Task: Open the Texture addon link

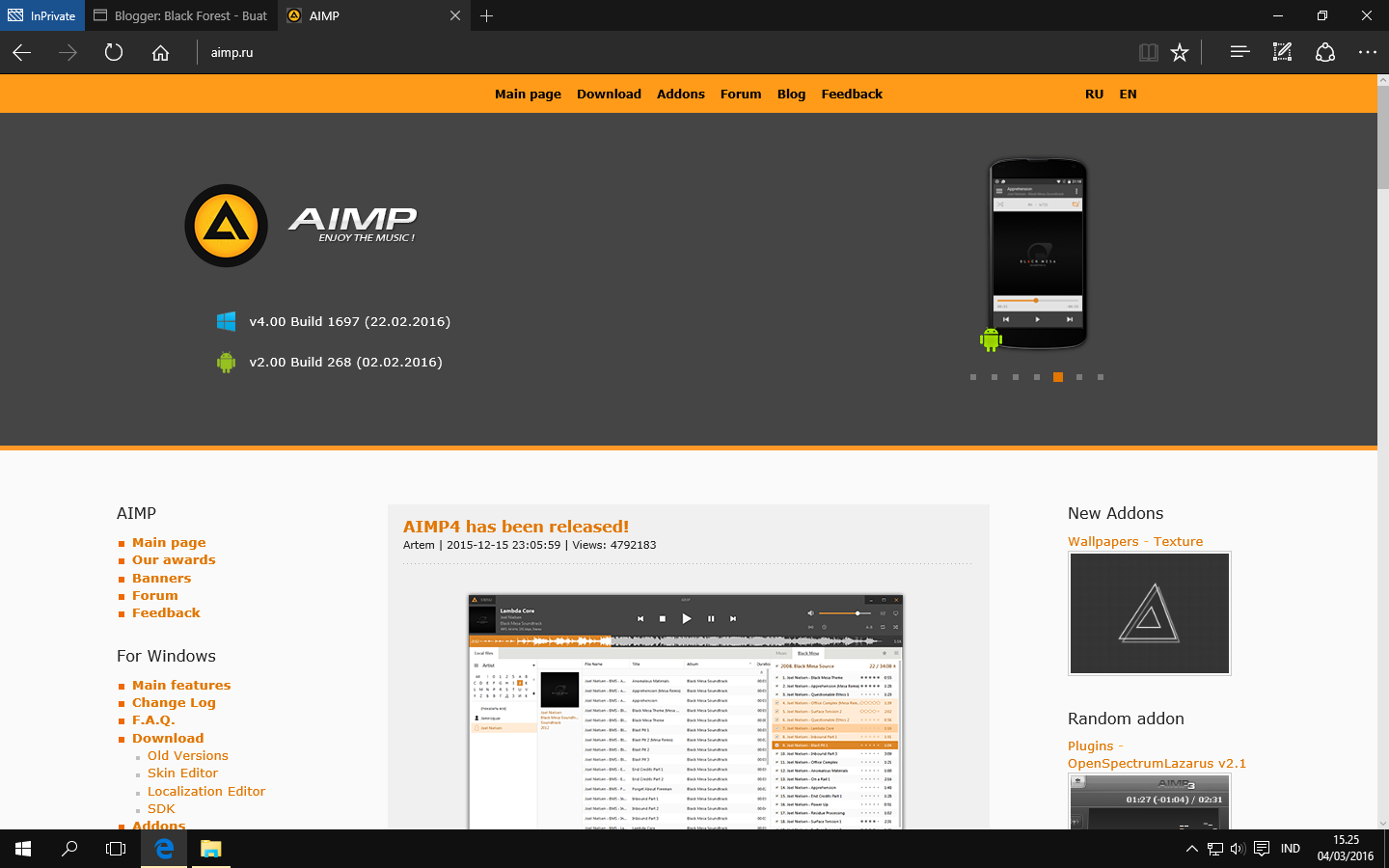Action: (x=1178, y=541)
